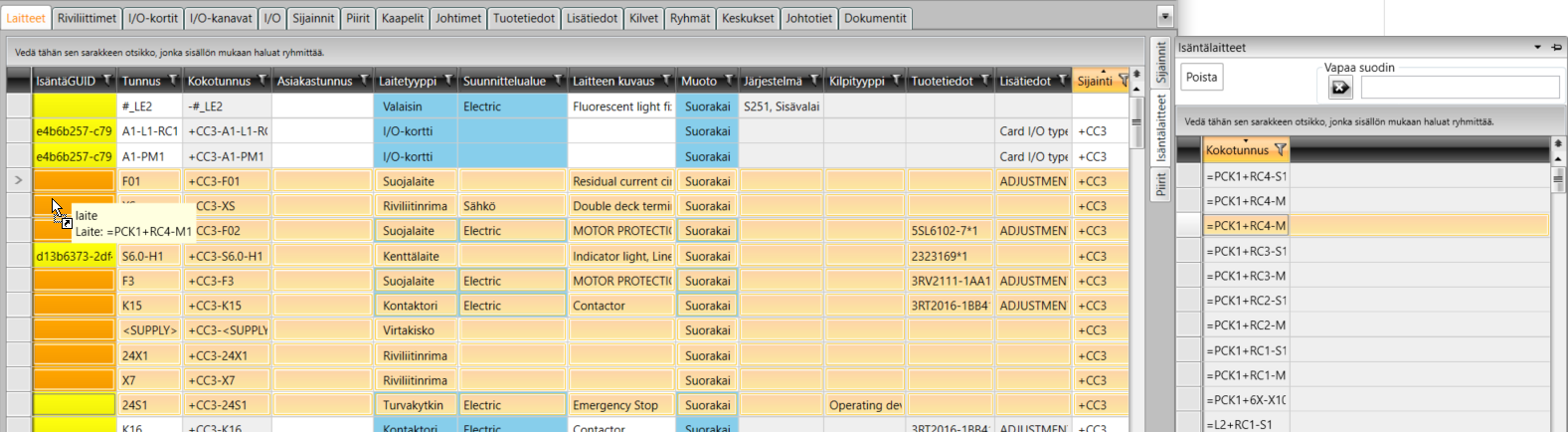Toggle auto-hide pin of Isäntälaitteet panel

1557,48
